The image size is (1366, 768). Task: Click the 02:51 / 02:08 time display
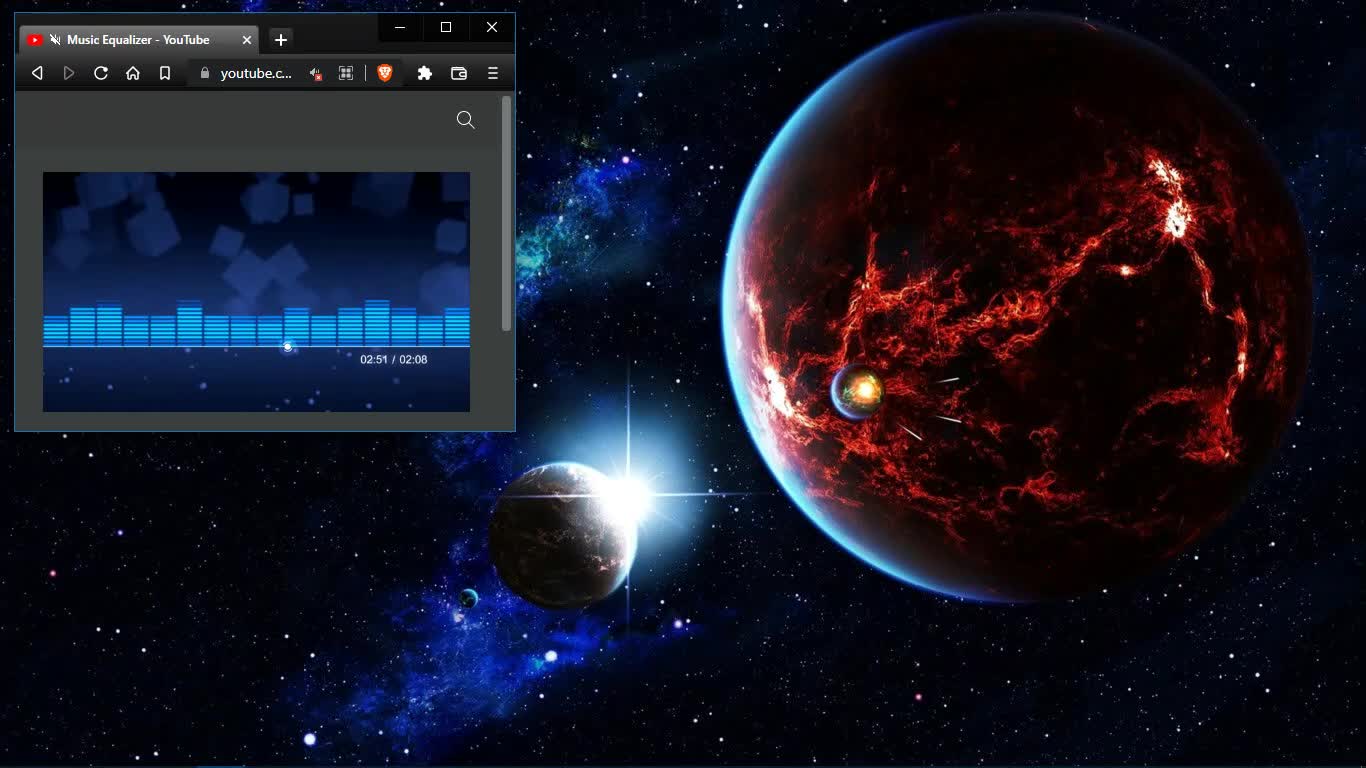[x=394, y=359]
